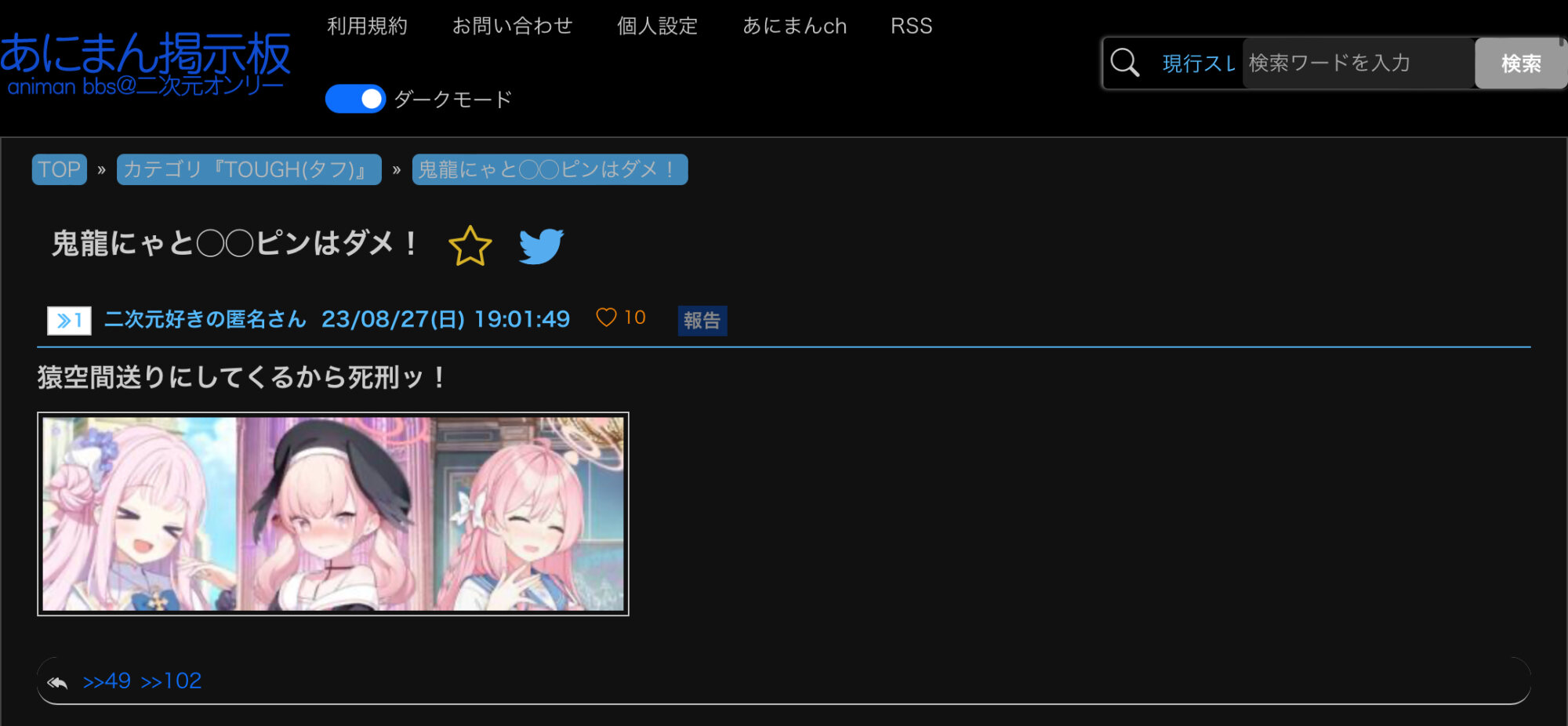Viewport: 1568px width, 726px height.
Task: Click the magnifying glass search icon
Action: [1125, 62]
